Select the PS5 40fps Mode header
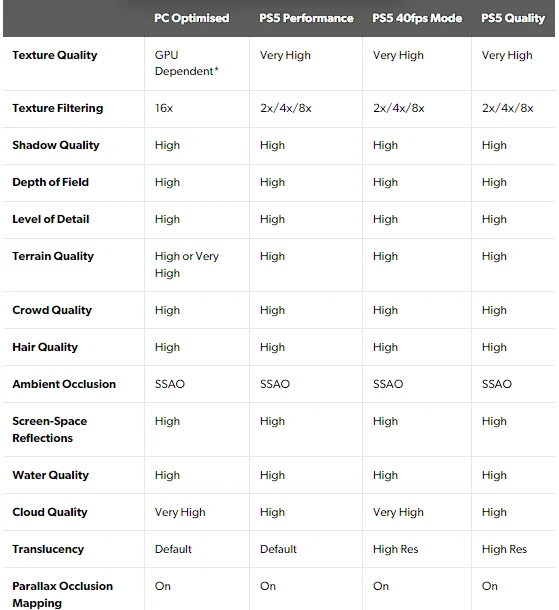This screenshot has width=559, height=610. pos(417,18)
